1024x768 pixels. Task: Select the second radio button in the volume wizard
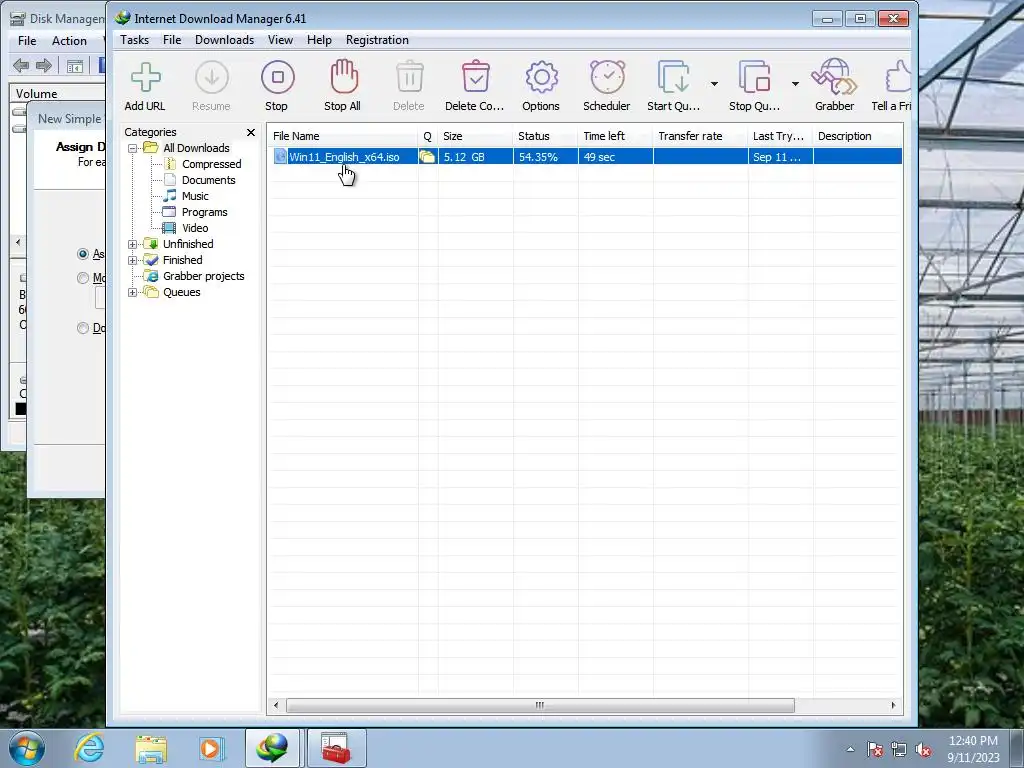tap(83, 278)
